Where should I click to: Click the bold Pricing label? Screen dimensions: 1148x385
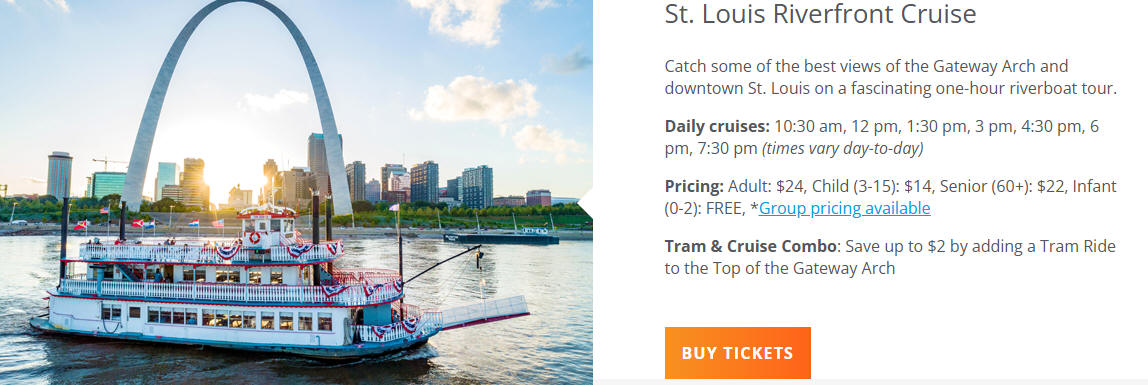tap(694, 187)
